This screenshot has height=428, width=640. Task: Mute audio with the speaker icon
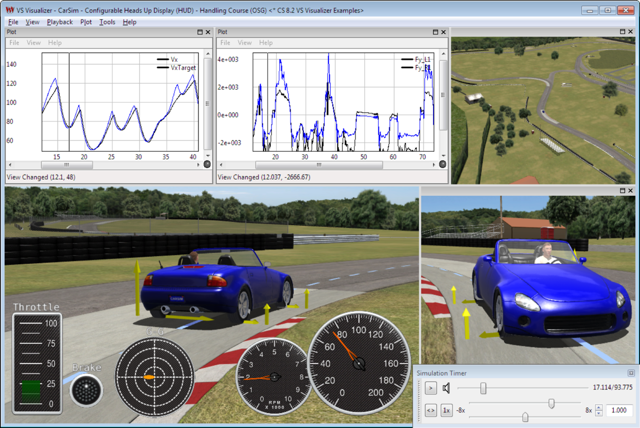447,388
